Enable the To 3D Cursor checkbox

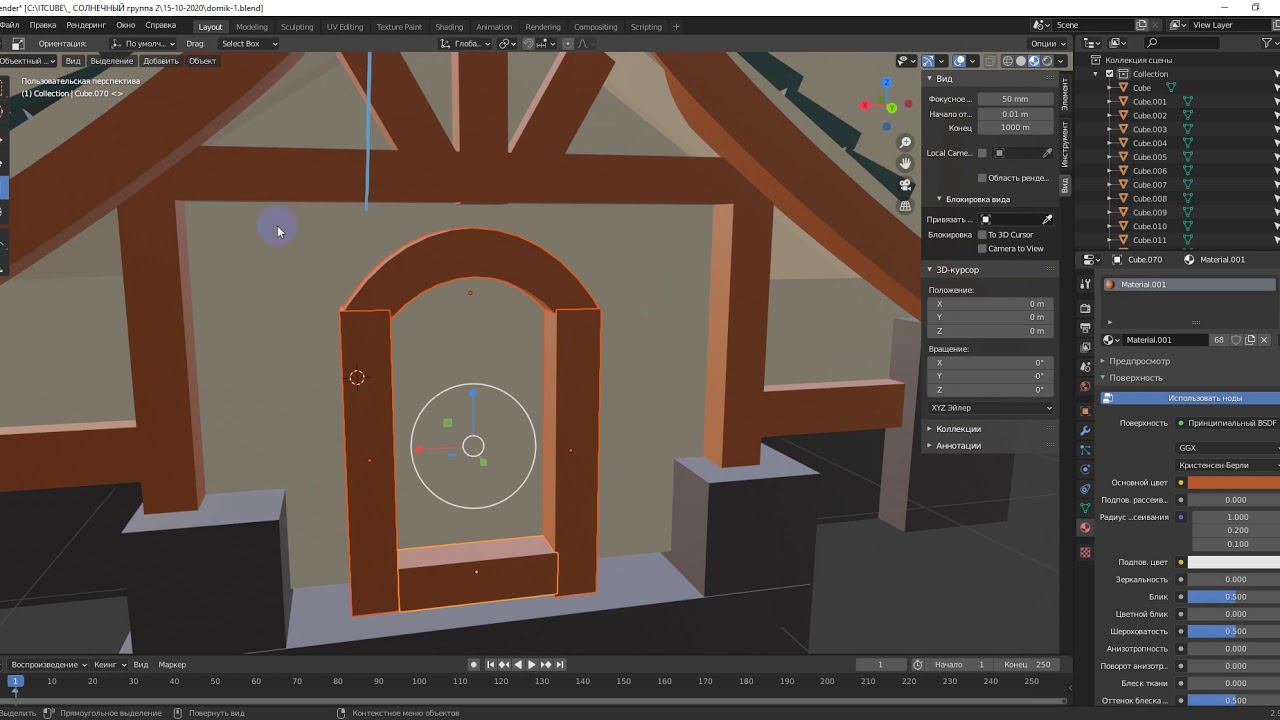[982, 235]
